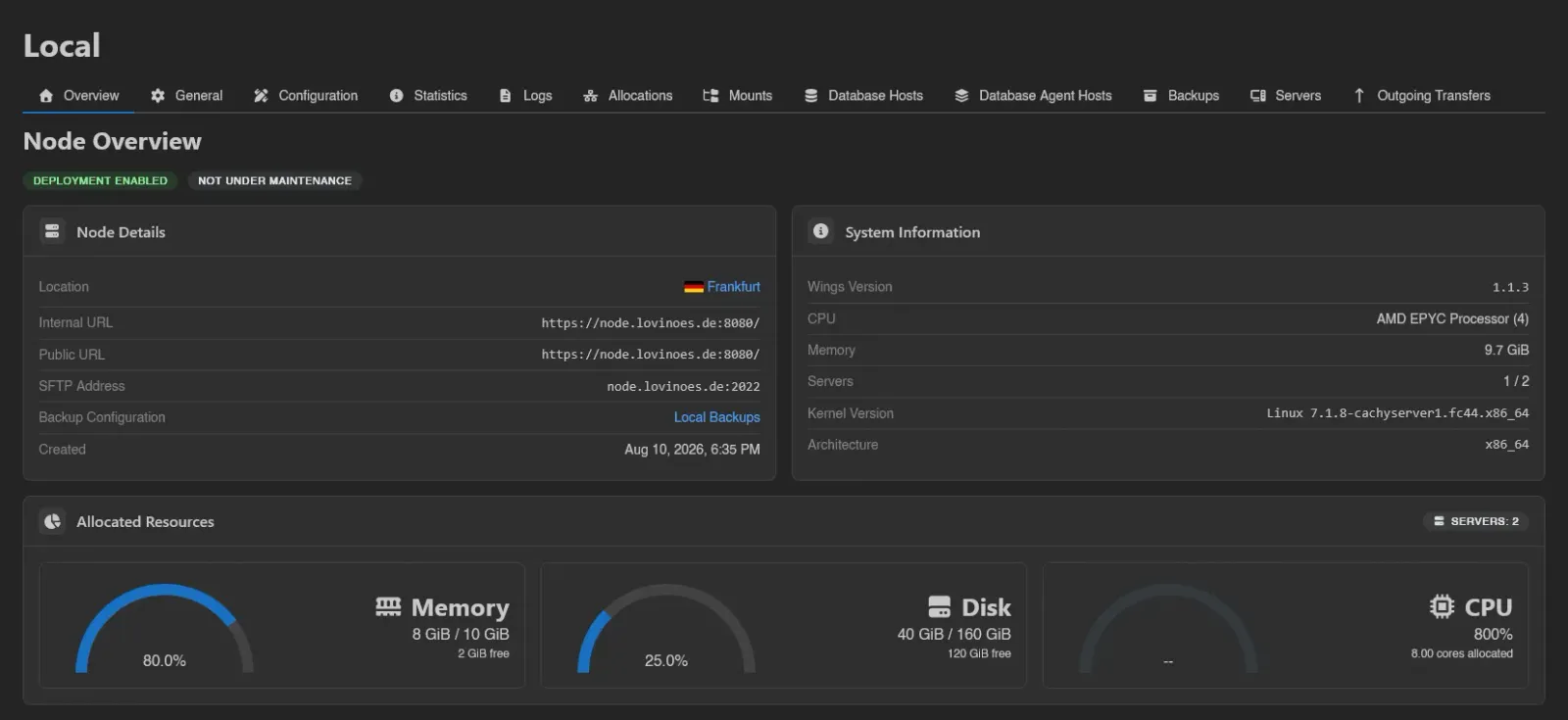Click the Outgoing Transfers arrow icon
The height and width of the screenshot is (720, 1568).
1359,96
